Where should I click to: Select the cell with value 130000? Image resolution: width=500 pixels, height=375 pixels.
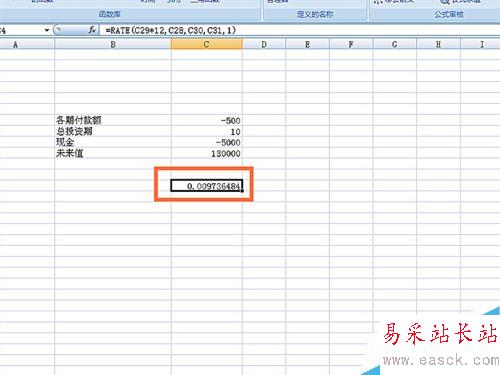(207, 153)
